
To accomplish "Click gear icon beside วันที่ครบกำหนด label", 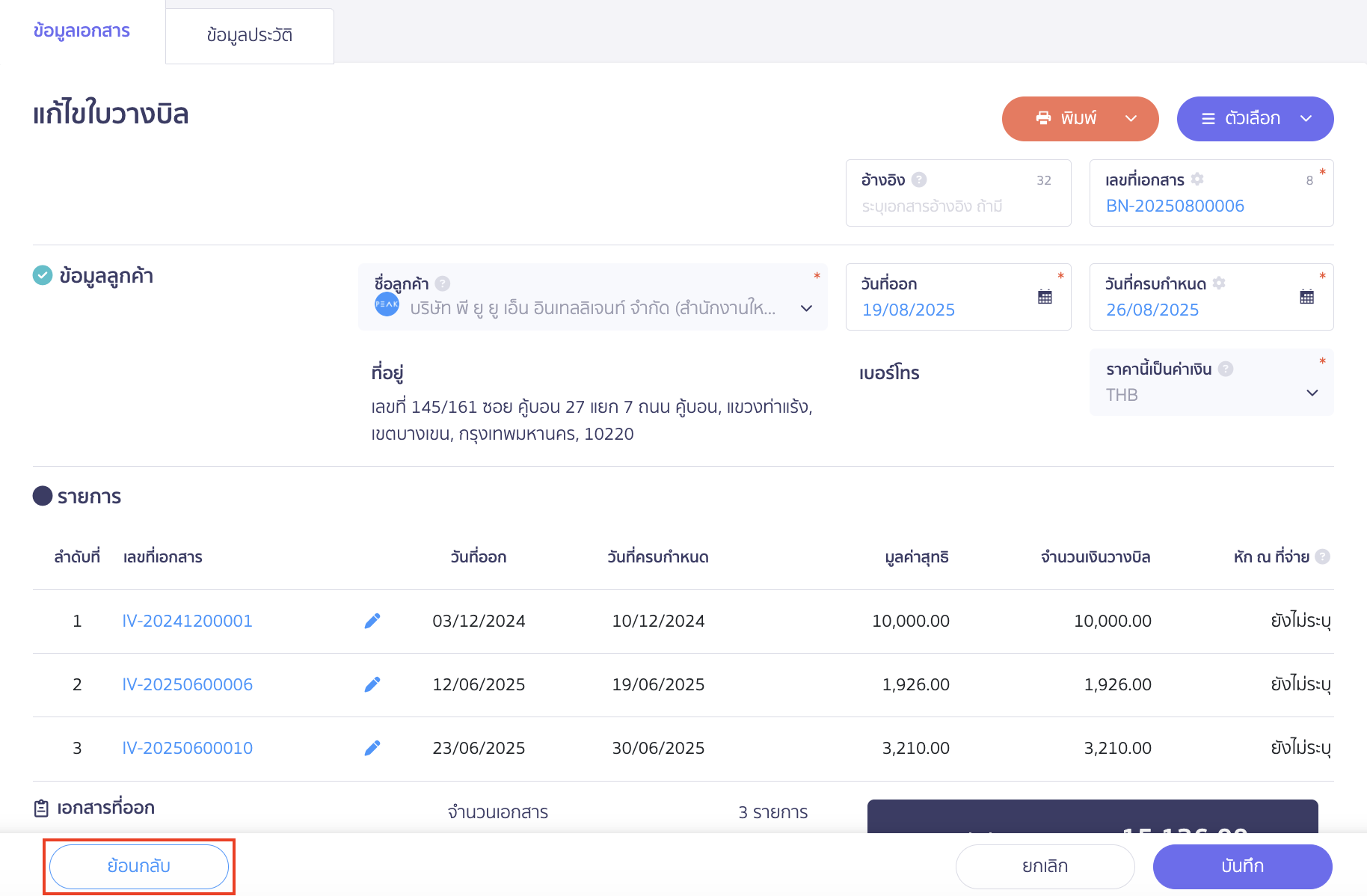I will click(1219, 283).
